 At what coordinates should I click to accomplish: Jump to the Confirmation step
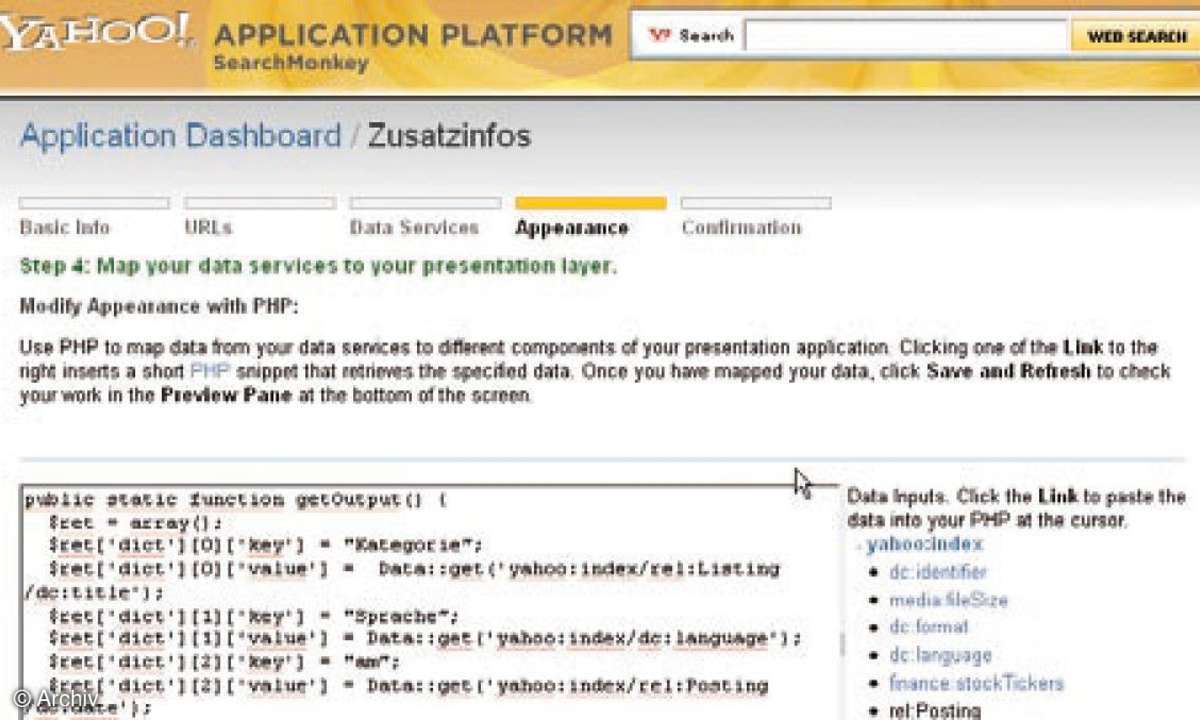pyautogui.click(x=741, y=227)
